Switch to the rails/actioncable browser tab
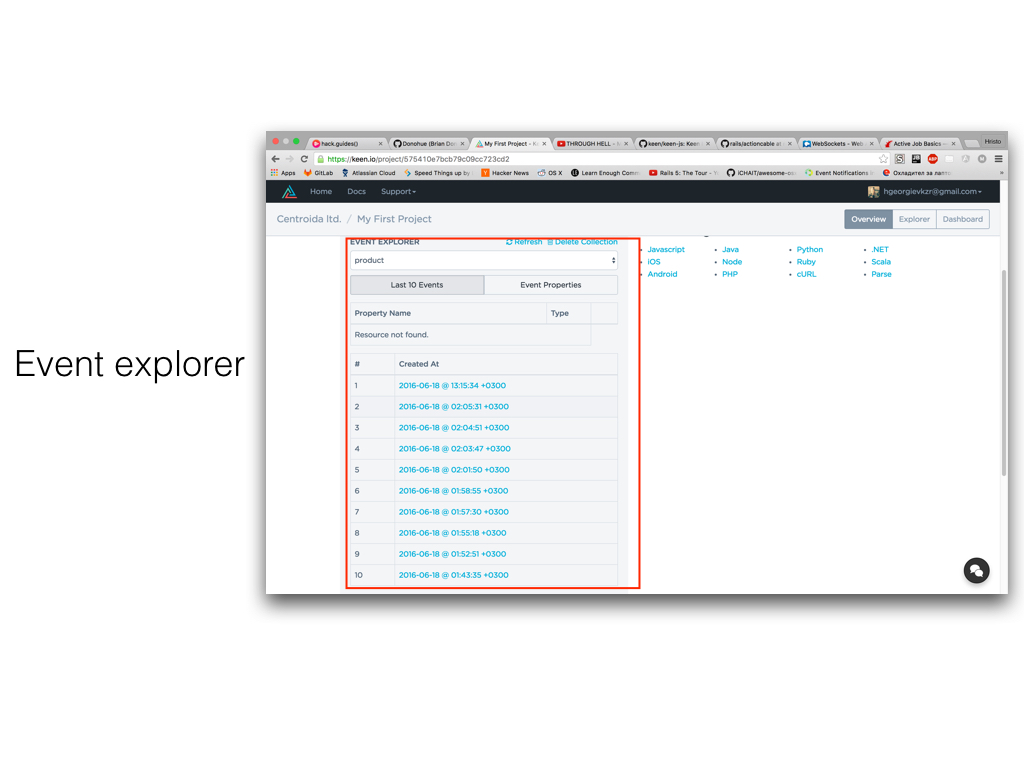 coord(756,143)
